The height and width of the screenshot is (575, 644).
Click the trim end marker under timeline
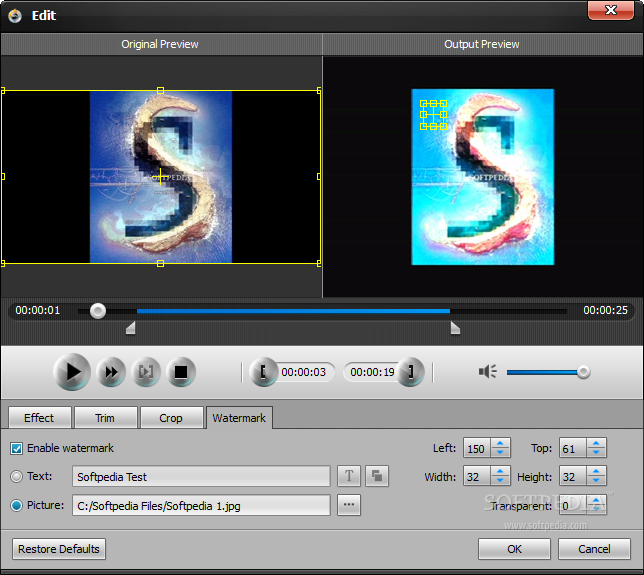click(455, 328)
